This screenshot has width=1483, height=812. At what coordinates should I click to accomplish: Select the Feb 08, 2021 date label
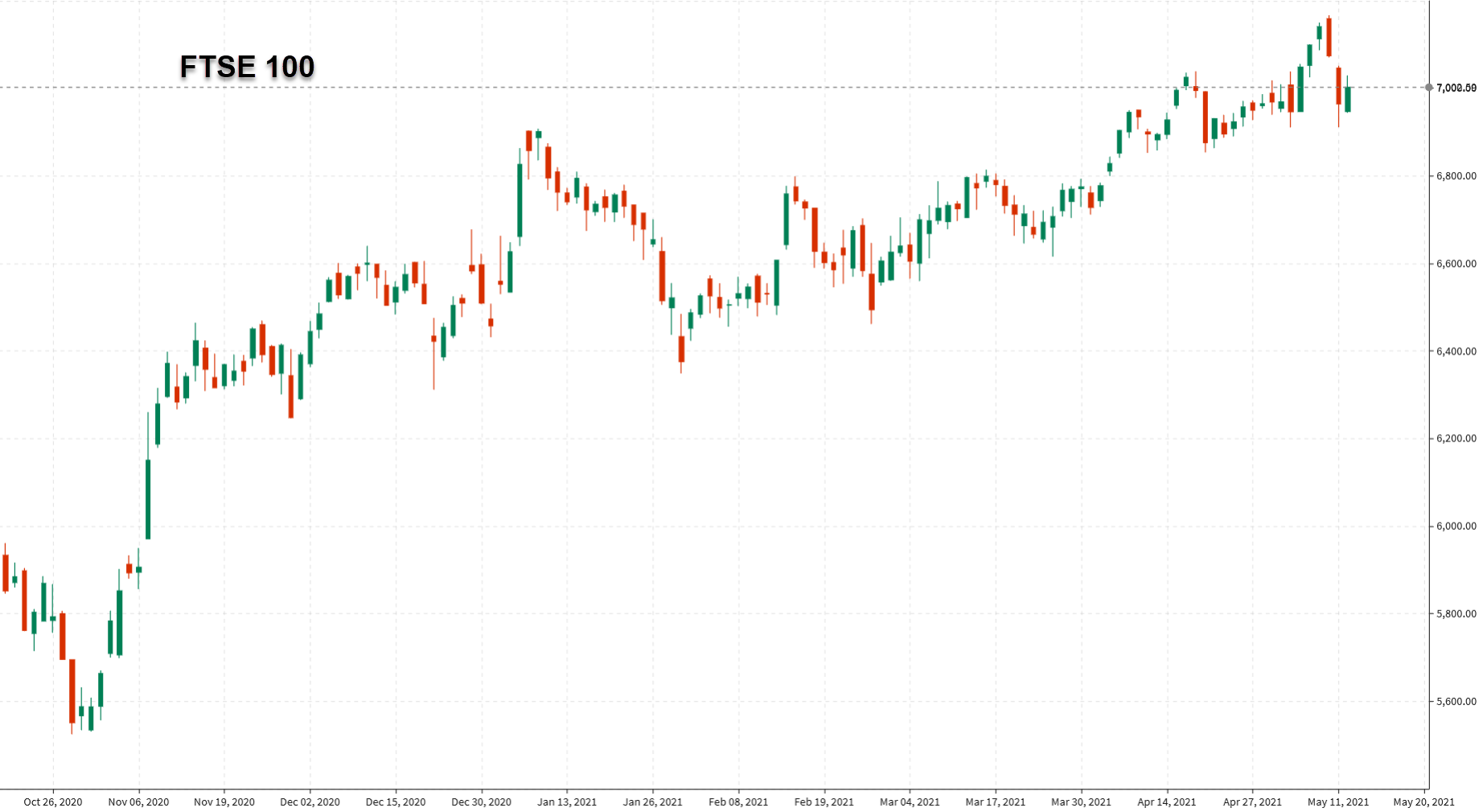pyautogui.click(x=738, y=802)
